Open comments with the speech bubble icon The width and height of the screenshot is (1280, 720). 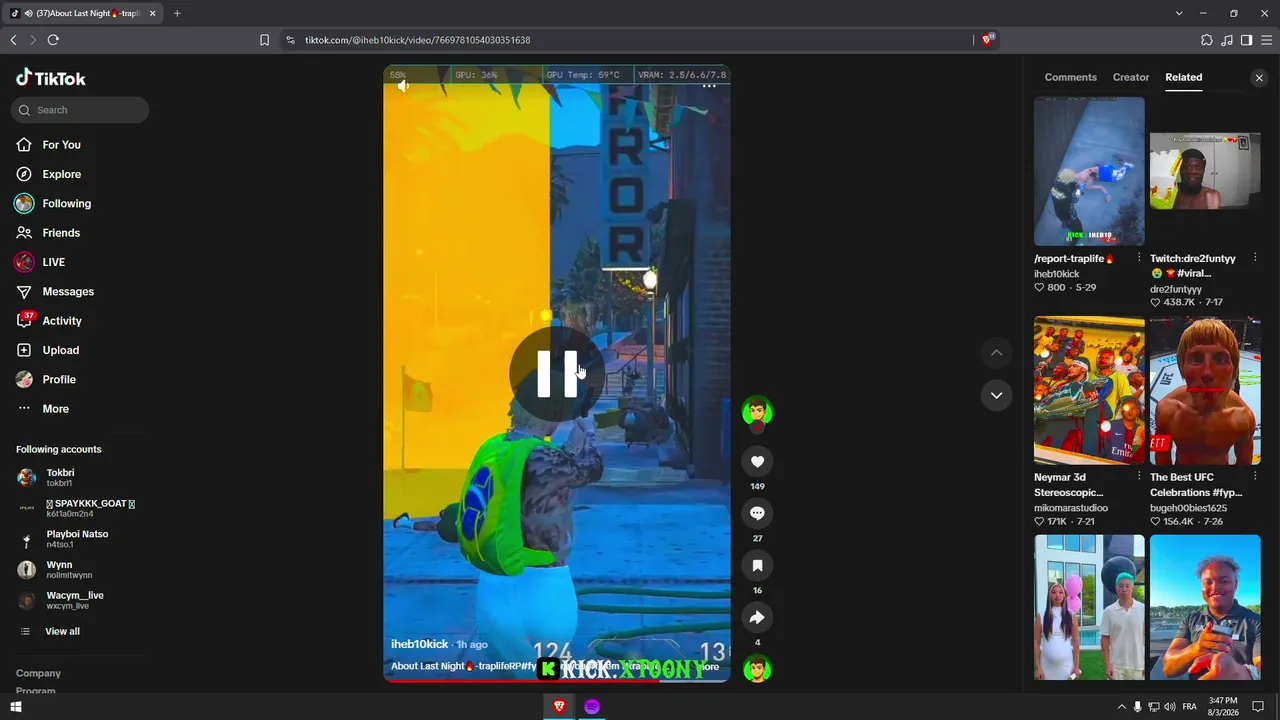[757, 513]
